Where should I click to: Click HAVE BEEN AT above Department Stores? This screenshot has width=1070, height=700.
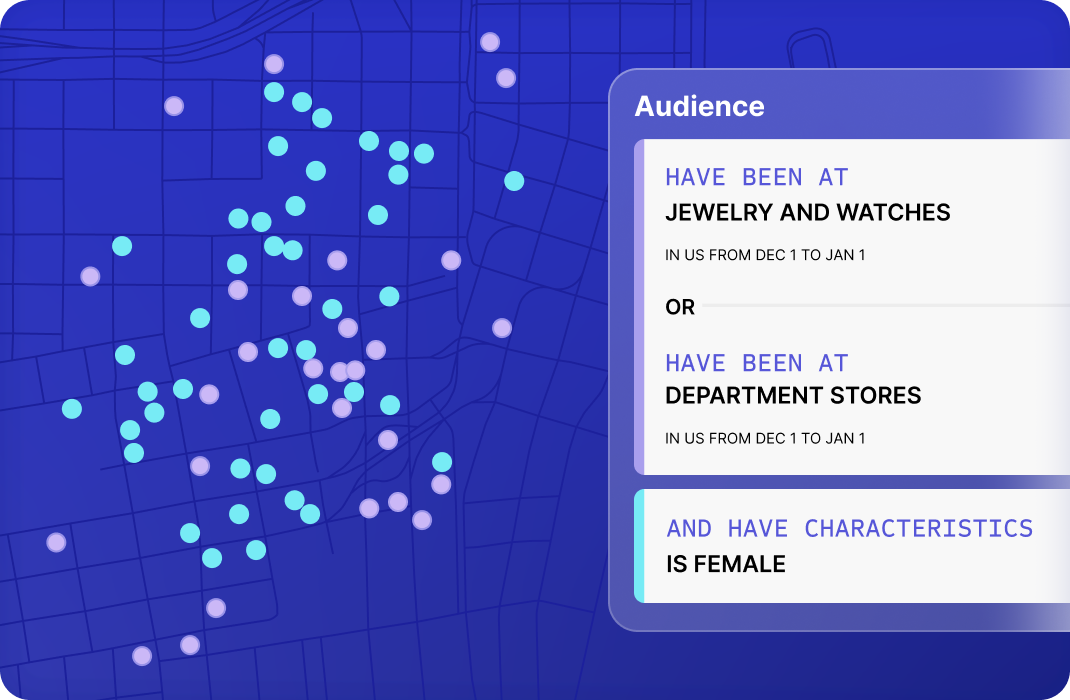[757, 363]
